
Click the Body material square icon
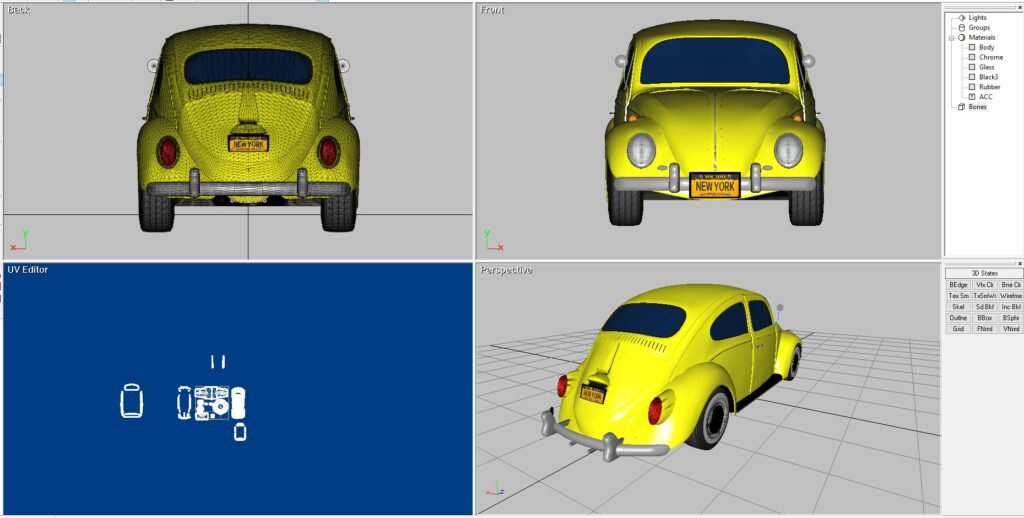pos(971,47)
